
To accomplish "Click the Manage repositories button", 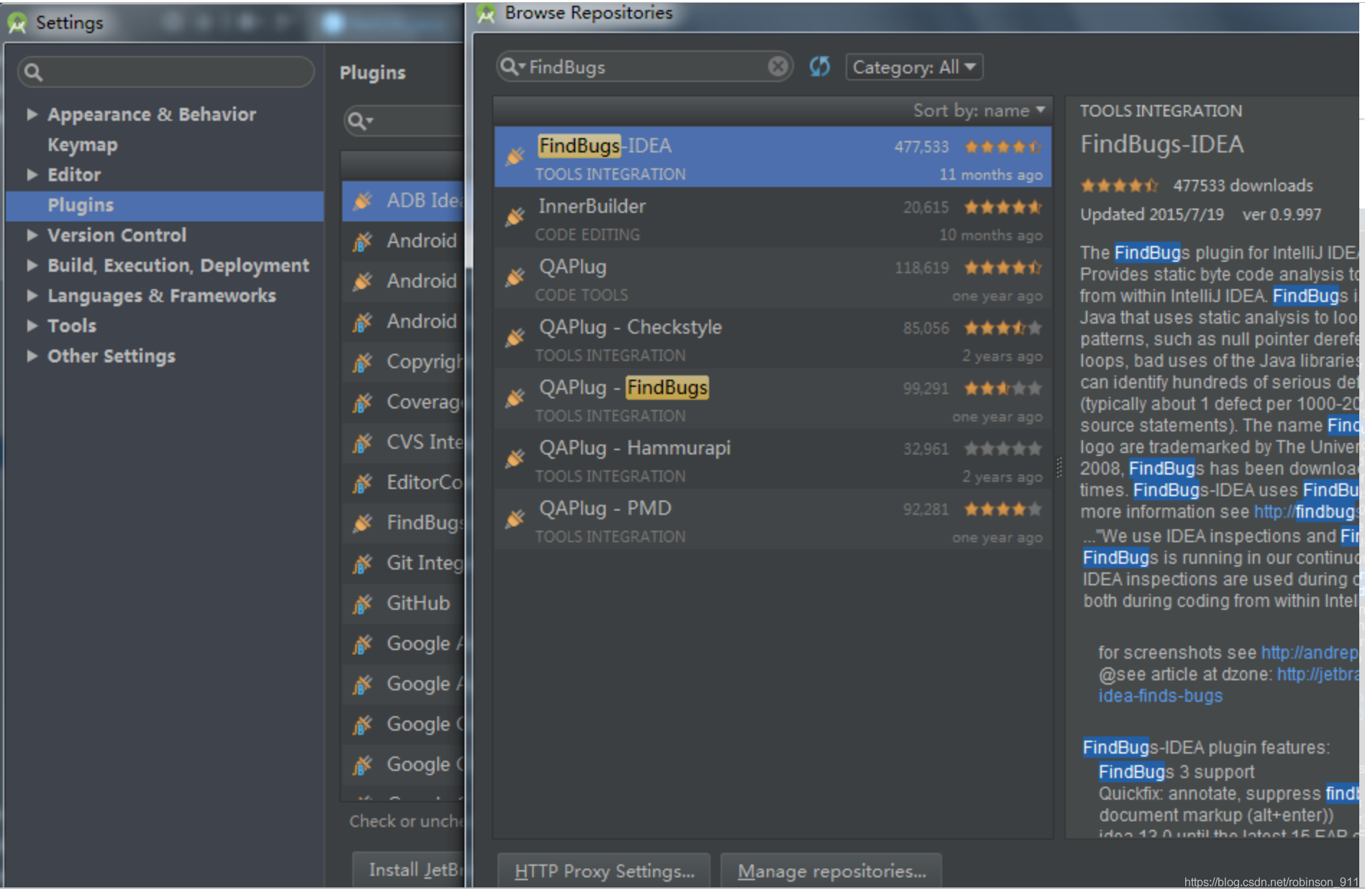I will pos(831,871).
